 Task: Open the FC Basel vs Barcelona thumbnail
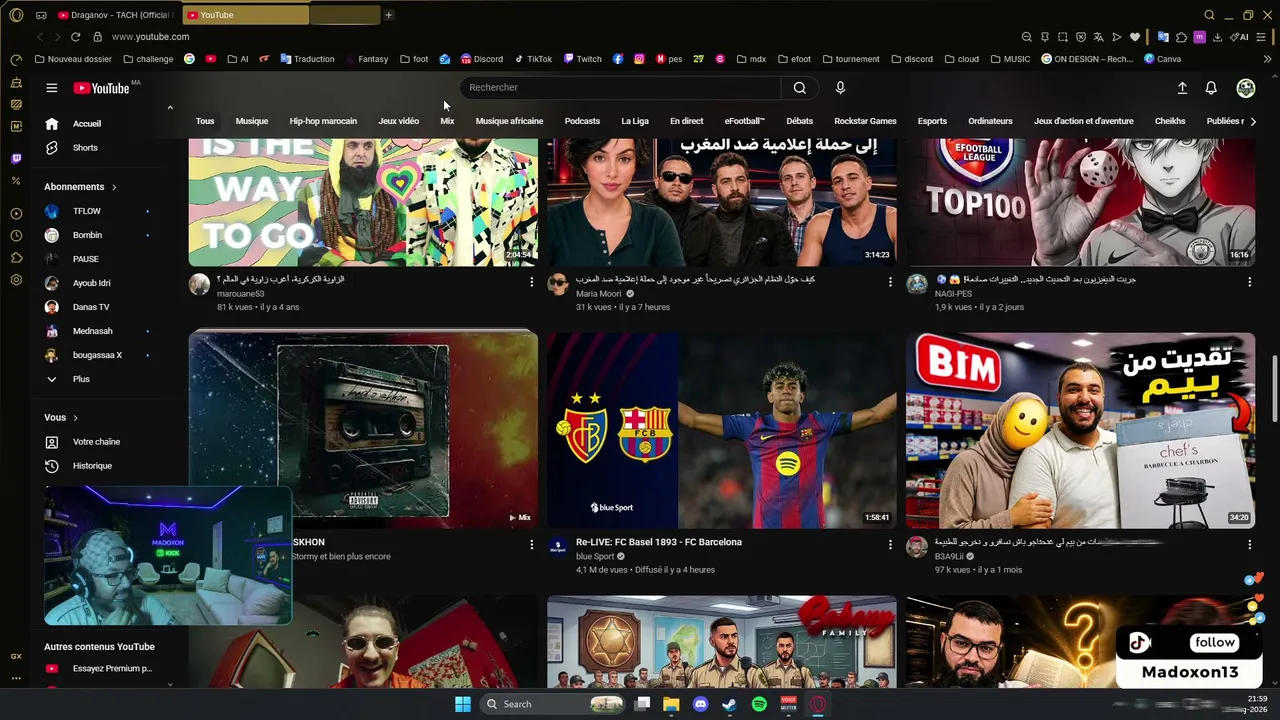[x=722, y=430]
